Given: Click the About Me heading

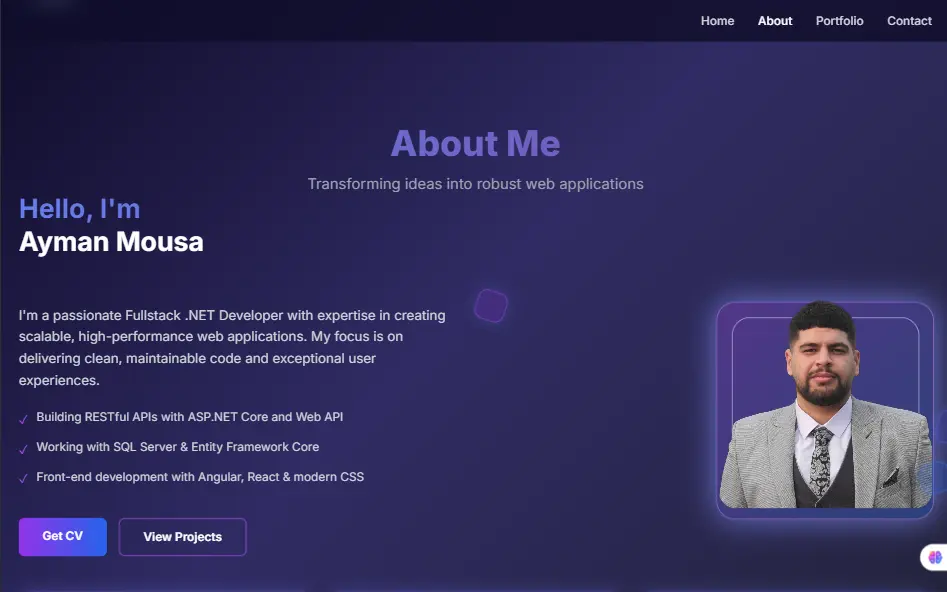Looking at the screenshot, I should click(475, 143).
